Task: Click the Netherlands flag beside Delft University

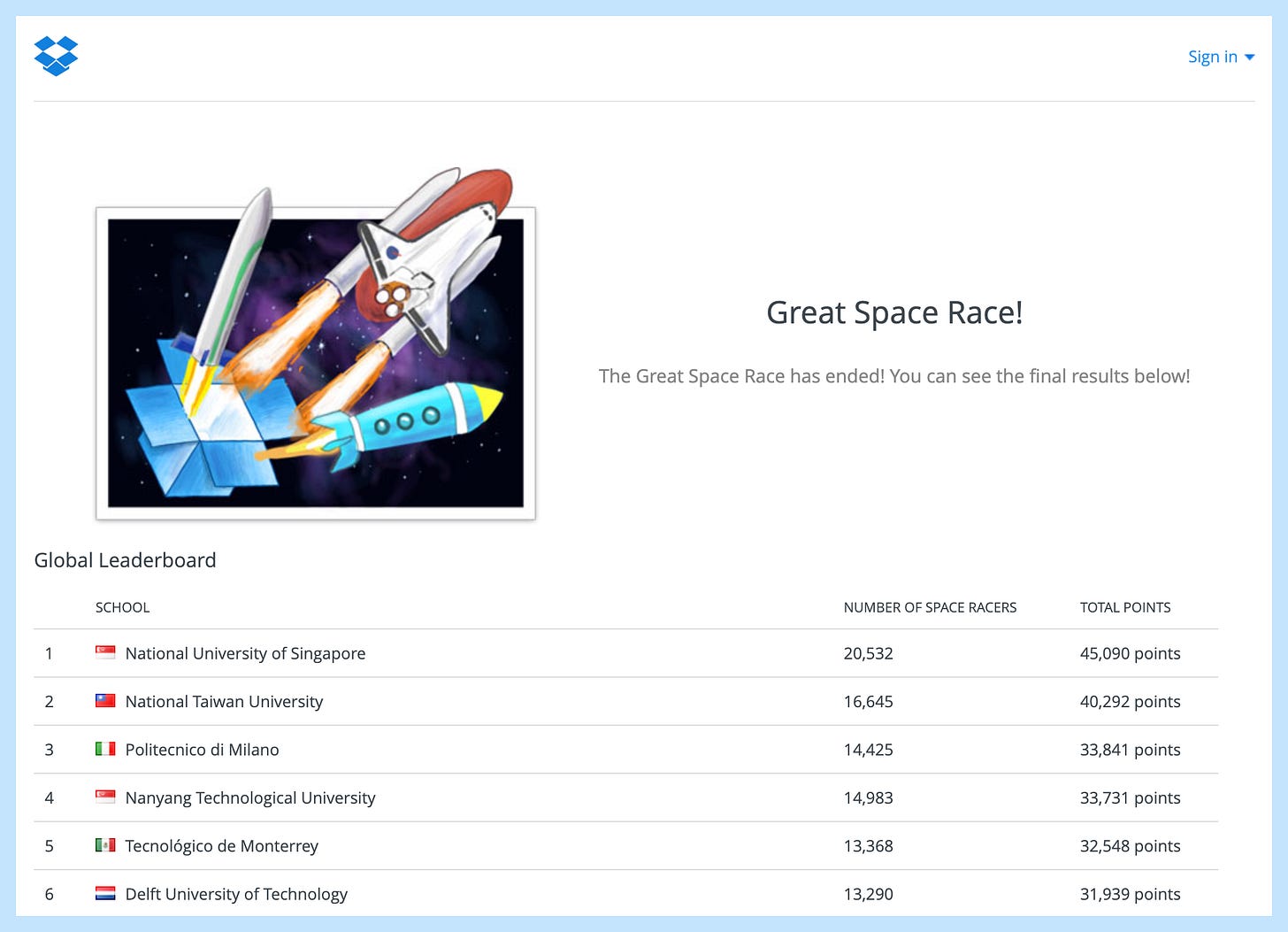Action: 105,893
